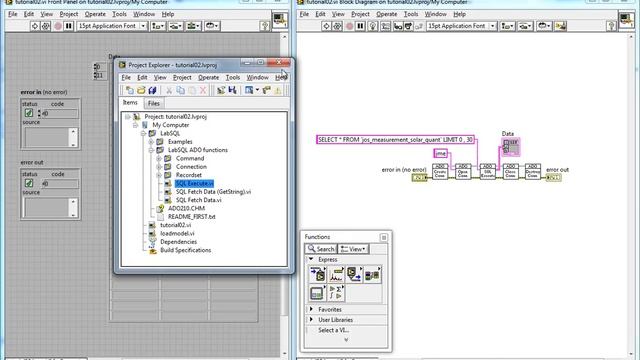Image resolution: width=640 pixels, height=360 pixels.
Task: Open Operate menu in Front Panel window
Action: 95,14
